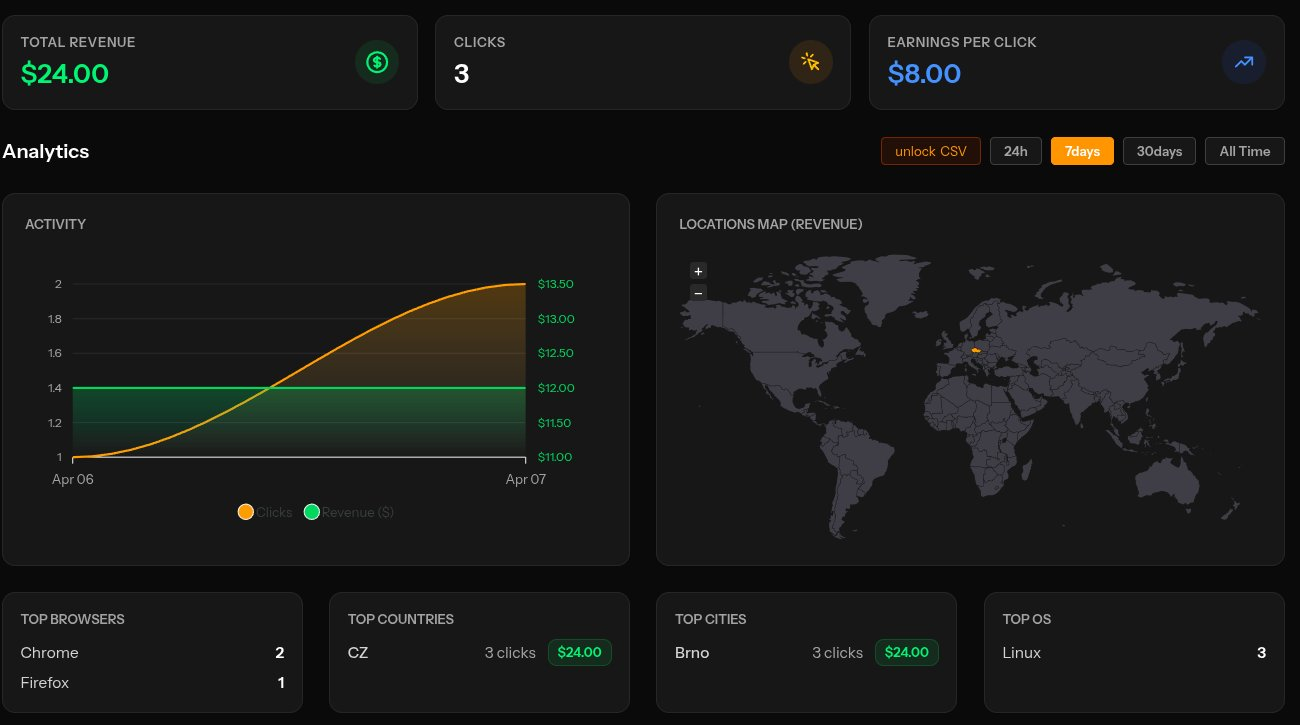The width and height of the screenshot is (1300, 725).
Task: Select the 30days time range tab
Action: click(1159, 151)
